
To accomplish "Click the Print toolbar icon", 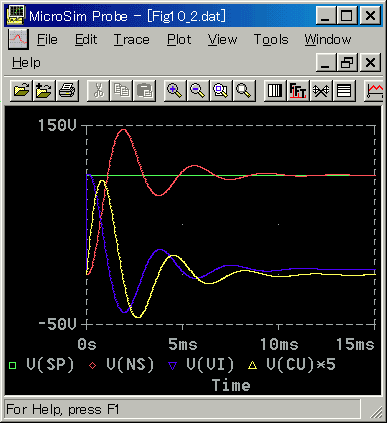I will tap(67, 90).
